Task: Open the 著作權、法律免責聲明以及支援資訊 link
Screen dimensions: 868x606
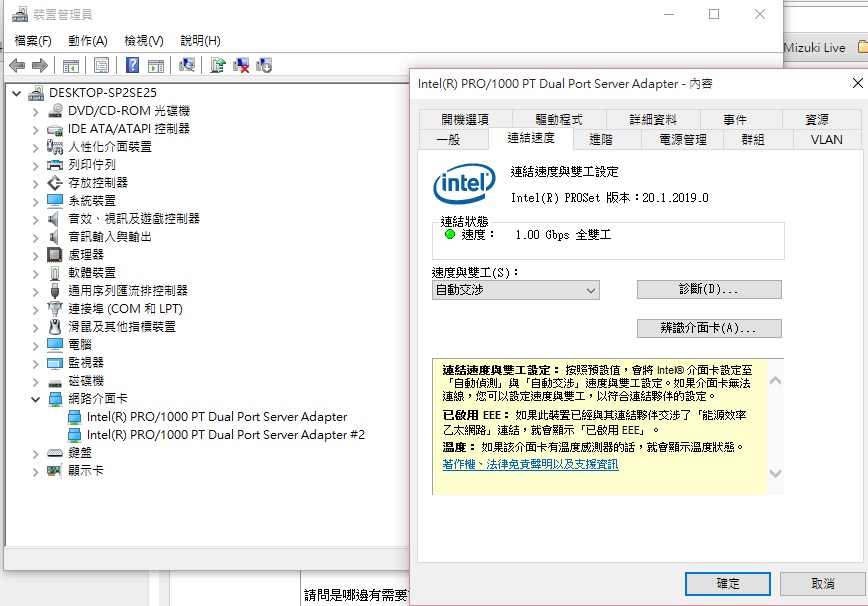Action: [x=530, y=464]
